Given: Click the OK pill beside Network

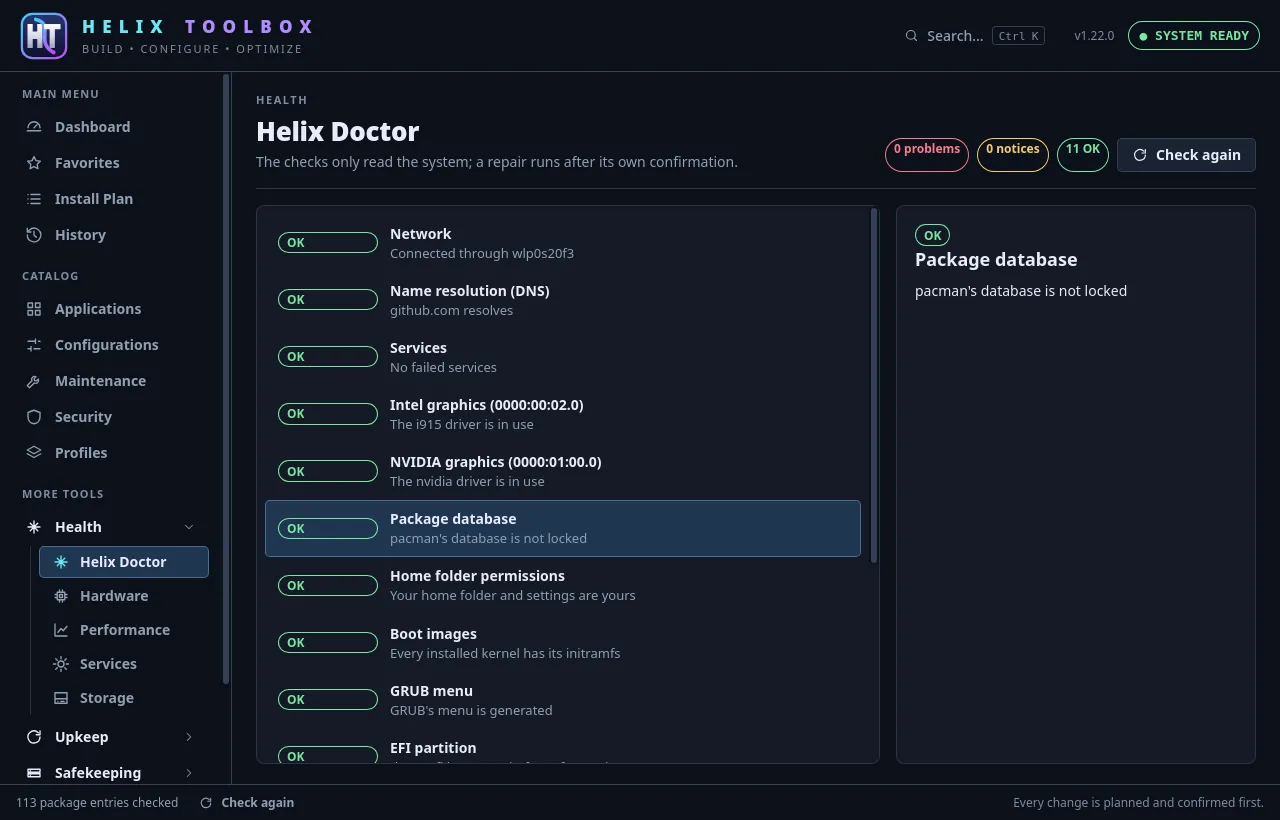Looking at the screenshot, I should point(328,243).
